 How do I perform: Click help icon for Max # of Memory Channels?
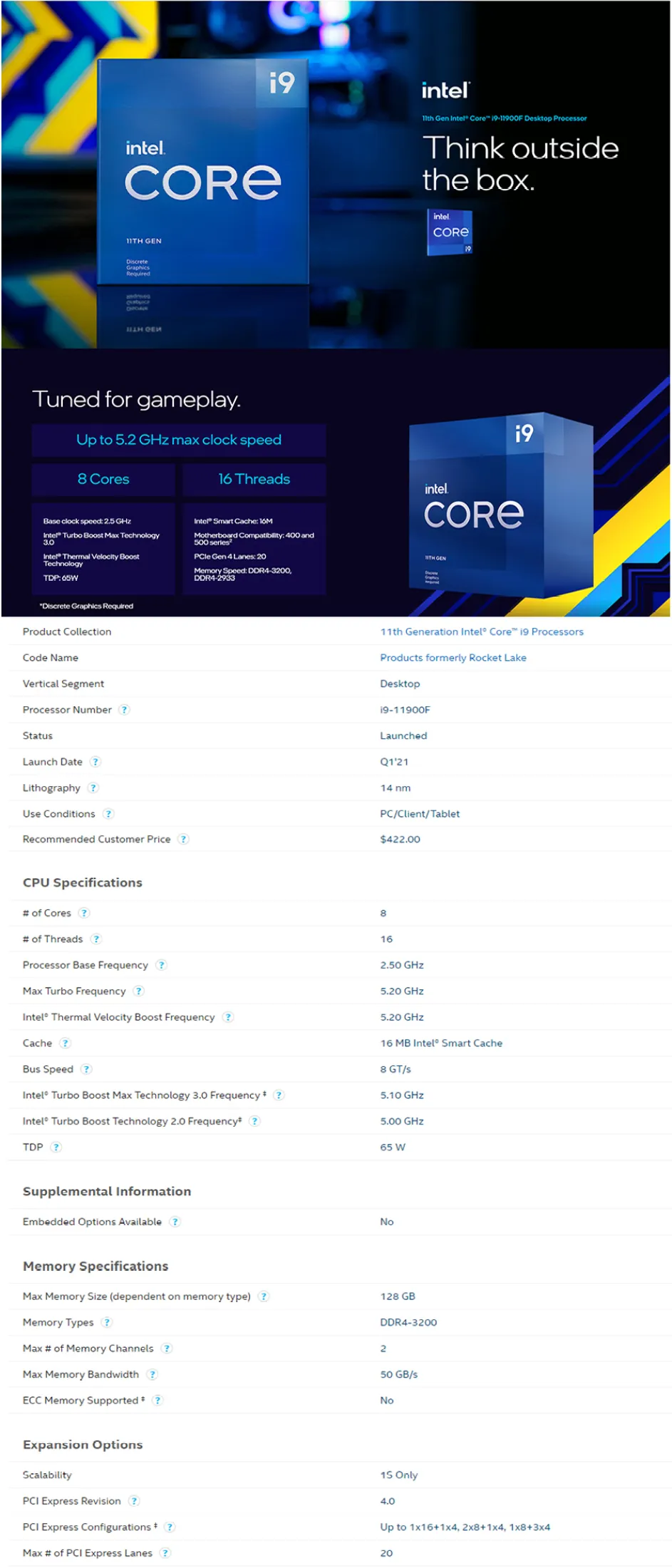(x=167, y=1348)
